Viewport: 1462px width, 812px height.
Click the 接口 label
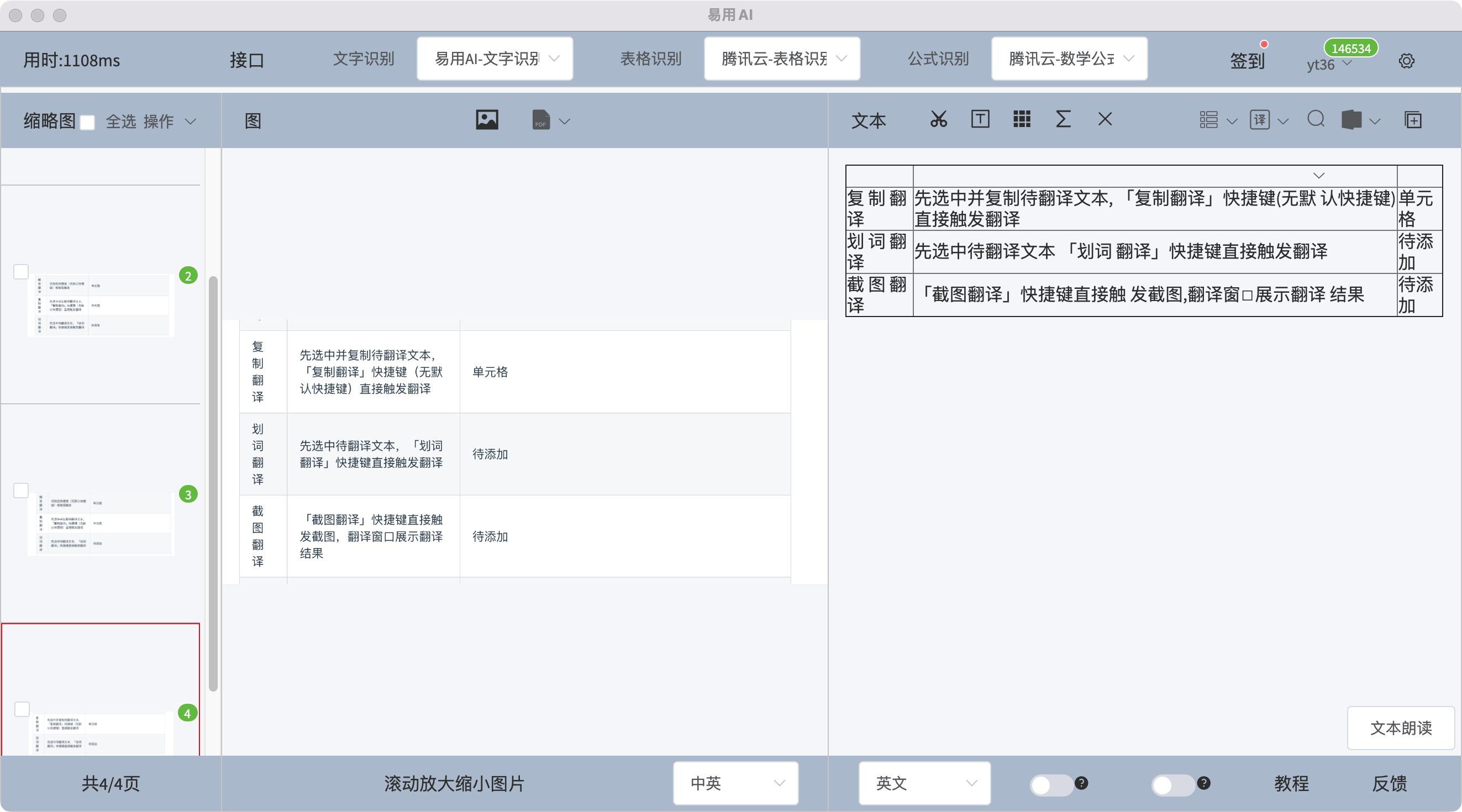[247, 60]
